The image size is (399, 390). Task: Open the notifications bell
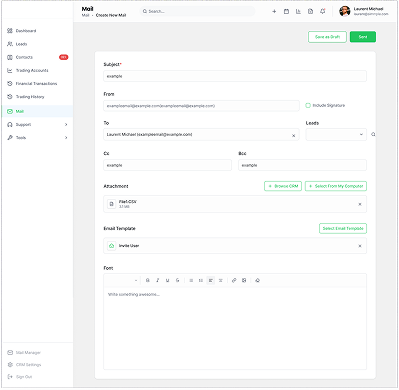[x=322, y=11]
